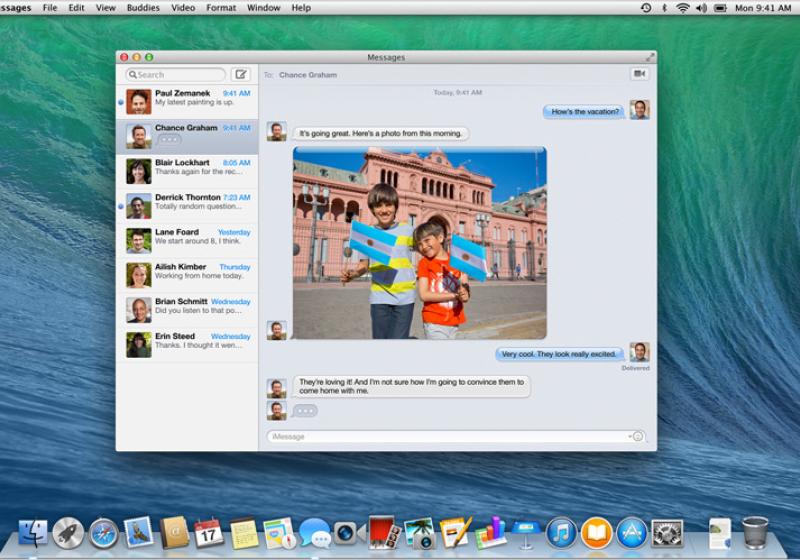This screenshot has width=800, height=560.
Task: Click the iMessage text input field
Action: point(457,437)
